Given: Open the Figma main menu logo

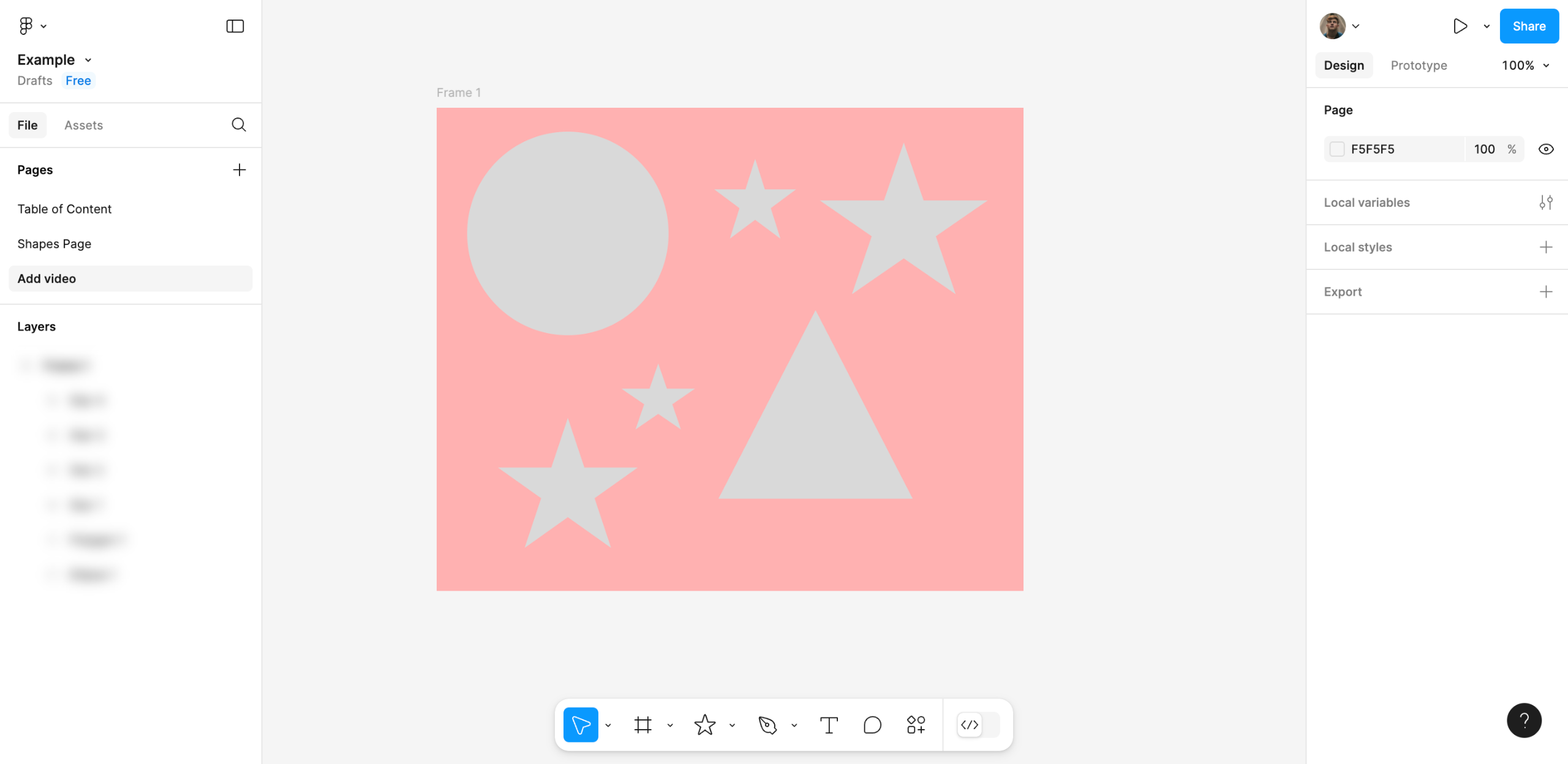Looking at the screenshot, I should (x=26, y=26).
